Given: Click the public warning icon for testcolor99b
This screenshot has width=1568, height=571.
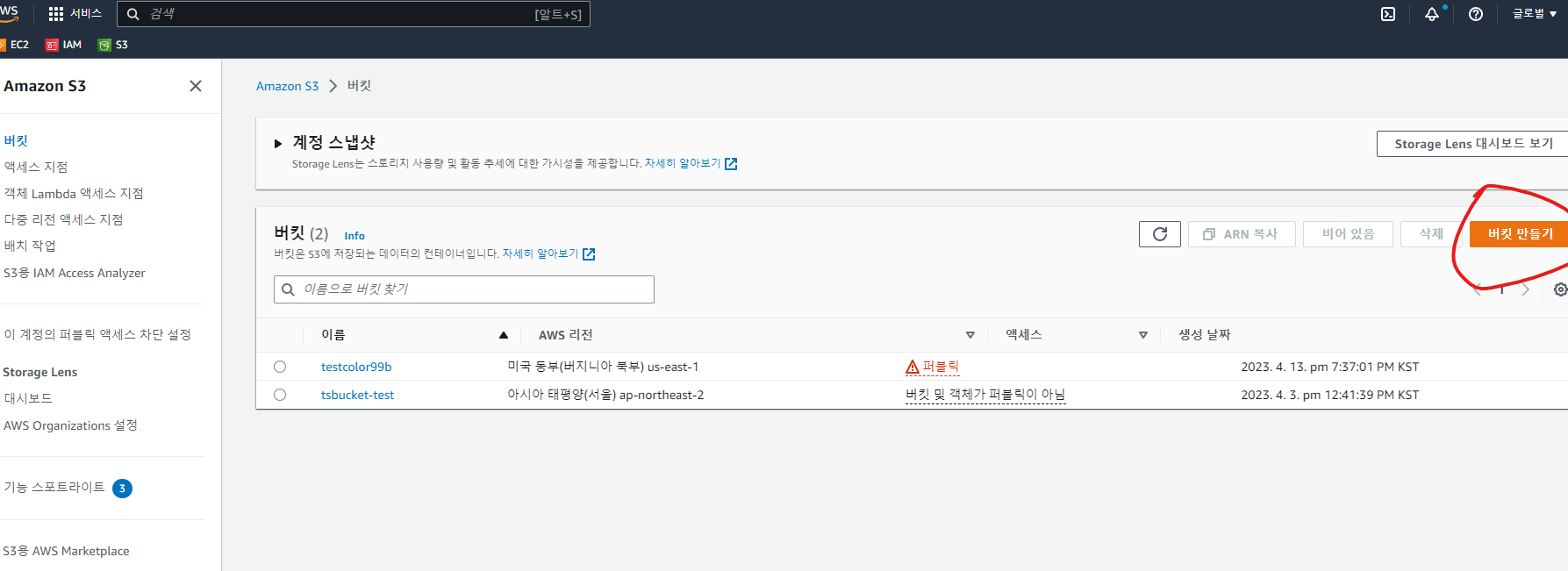Looking at the screenshot, I should point(913,368).
